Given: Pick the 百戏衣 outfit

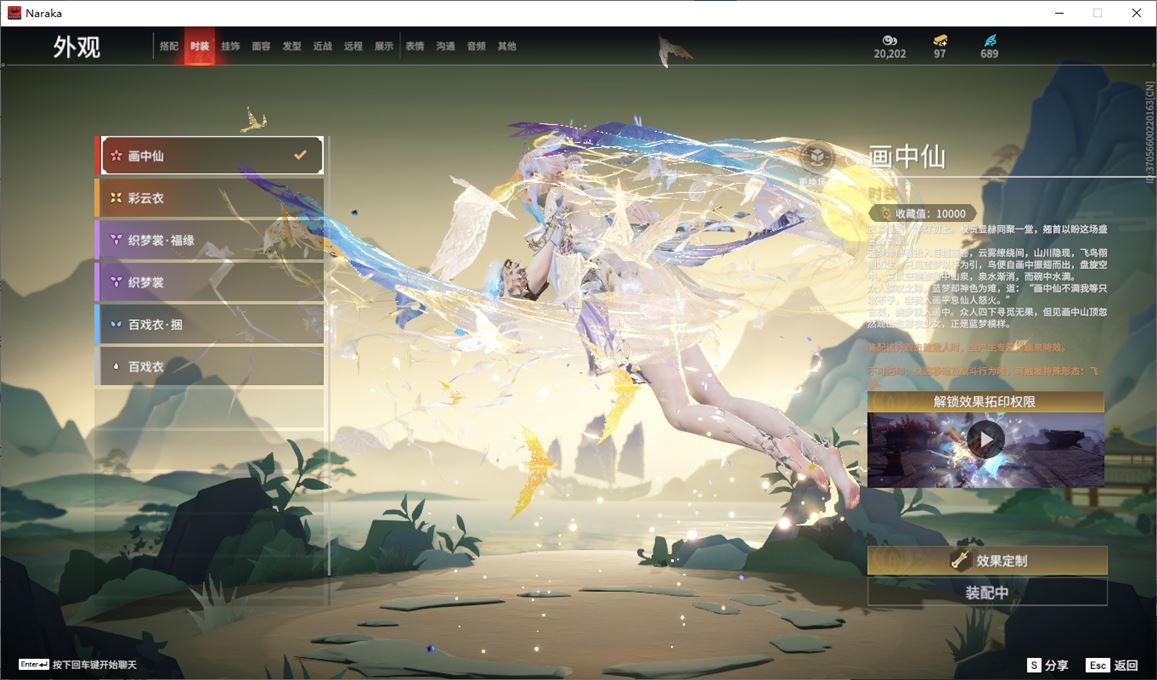Looking at the screenshot, I should click(210, 366).
